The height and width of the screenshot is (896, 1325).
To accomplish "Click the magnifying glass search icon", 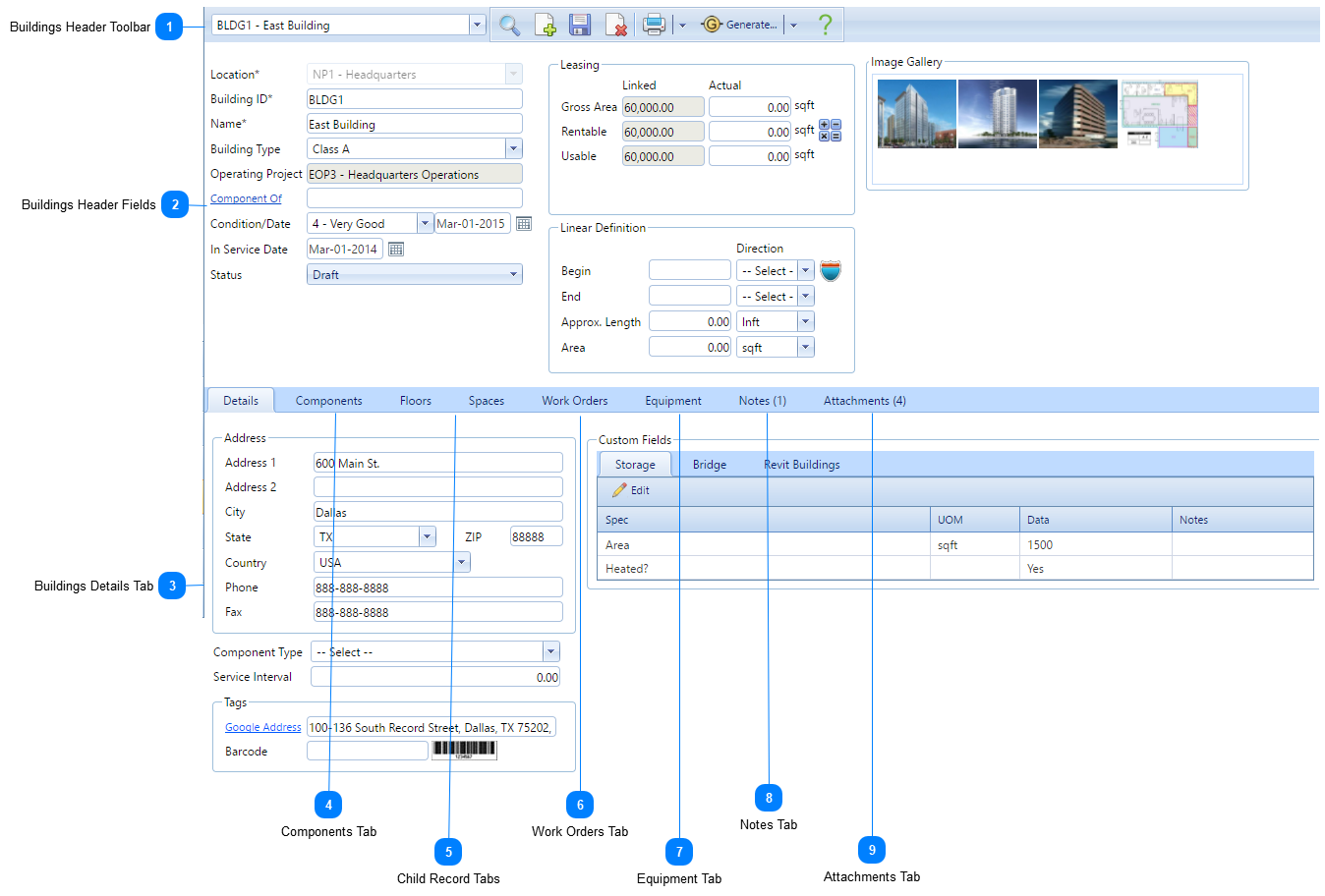I will point(509,26).
